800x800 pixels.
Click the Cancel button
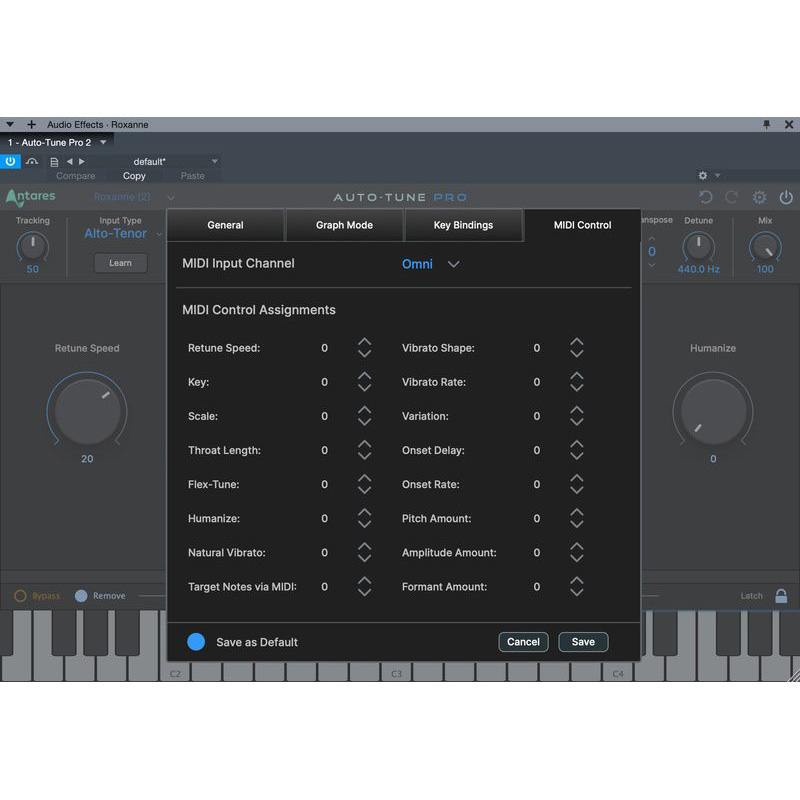tap(523, 642)
